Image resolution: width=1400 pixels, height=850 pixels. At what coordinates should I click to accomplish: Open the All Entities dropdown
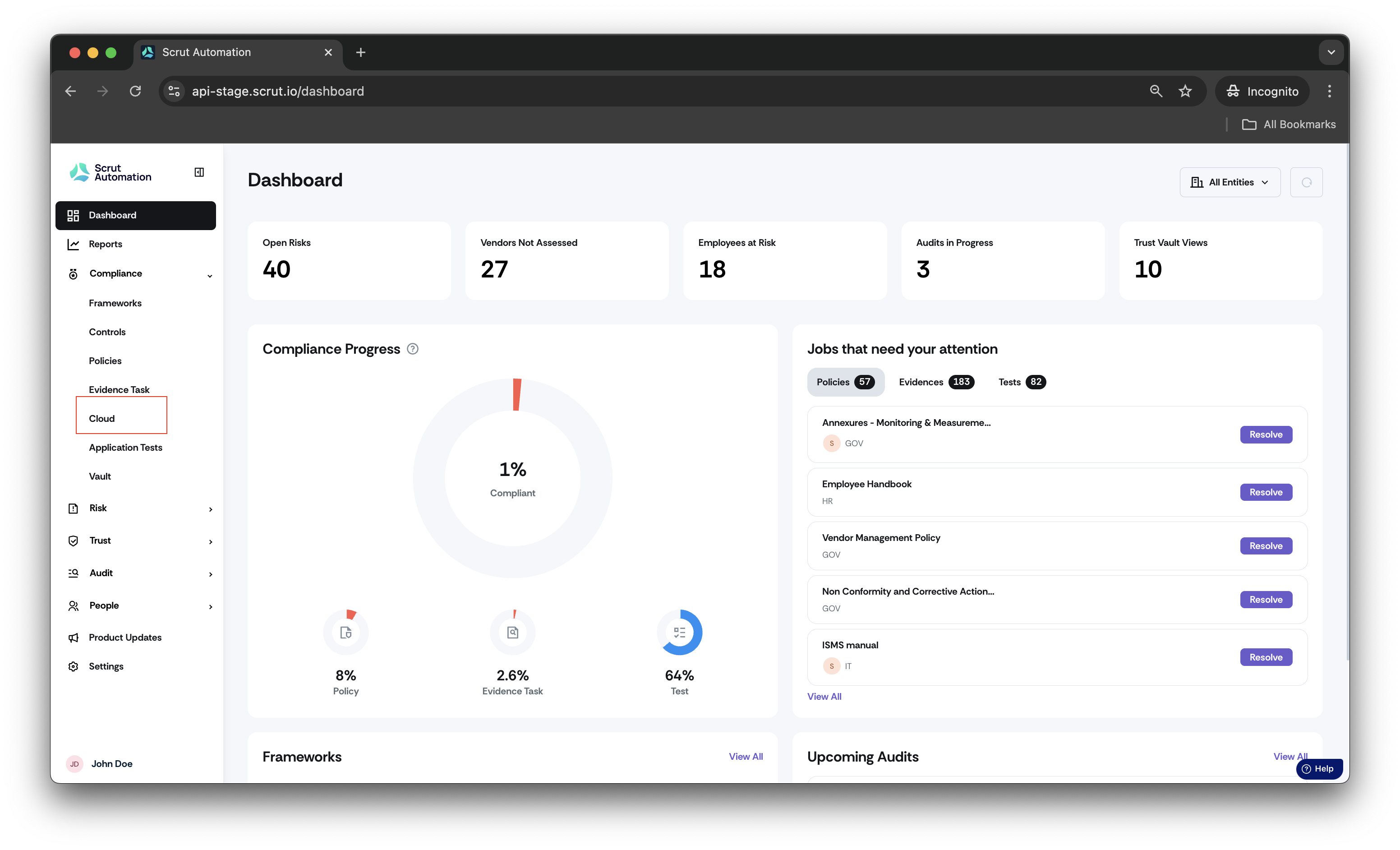coord(1230,182)
